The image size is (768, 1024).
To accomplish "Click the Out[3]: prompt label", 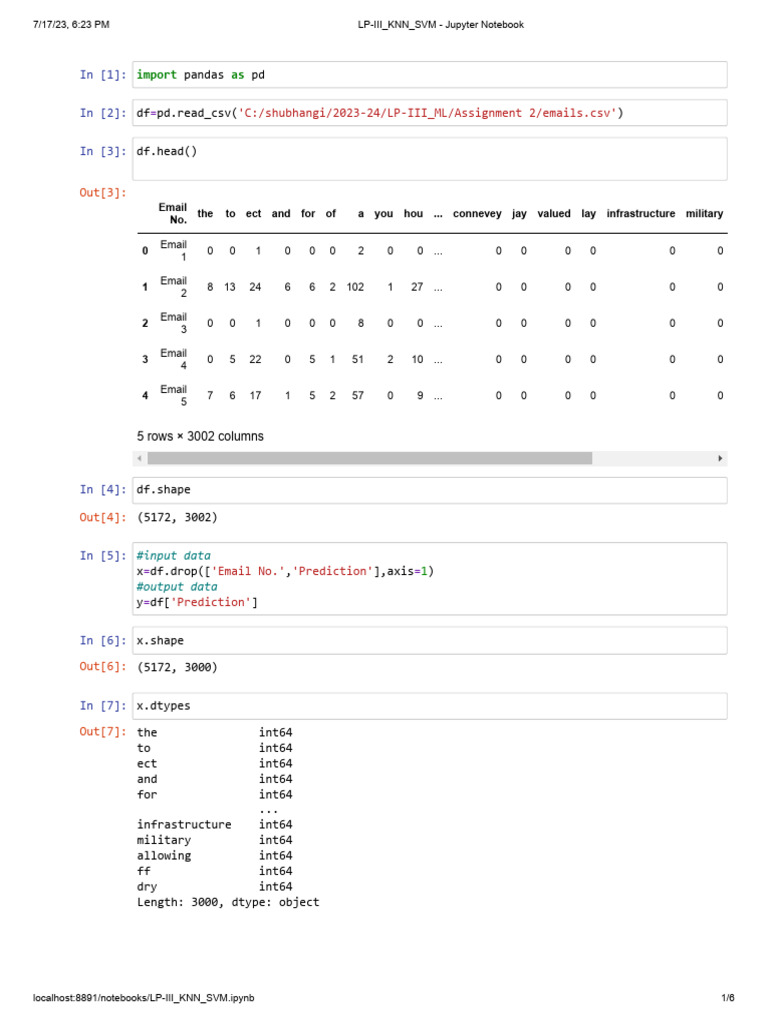I will 103,193.
